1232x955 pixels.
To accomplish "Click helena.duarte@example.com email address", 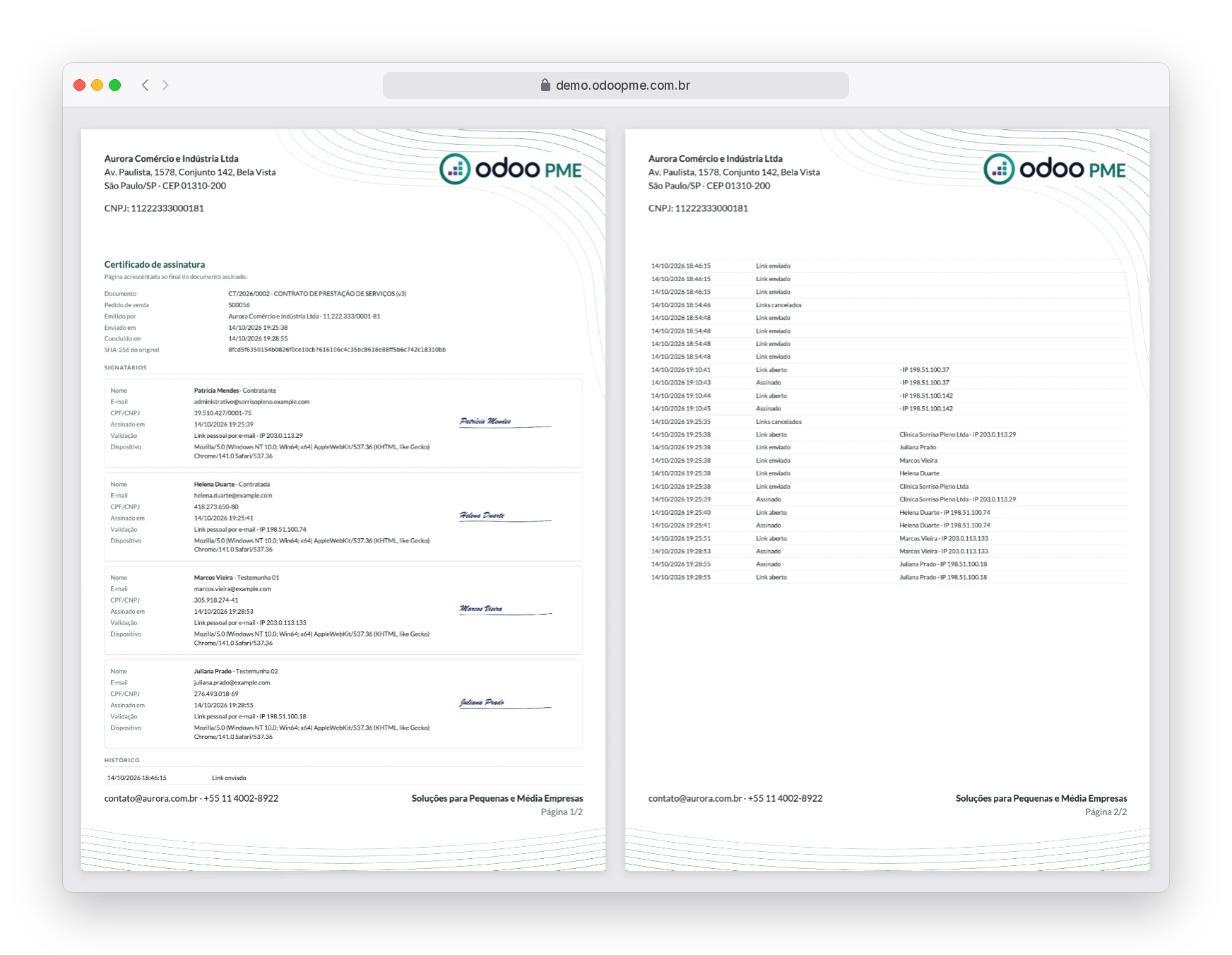I will 233,496.
